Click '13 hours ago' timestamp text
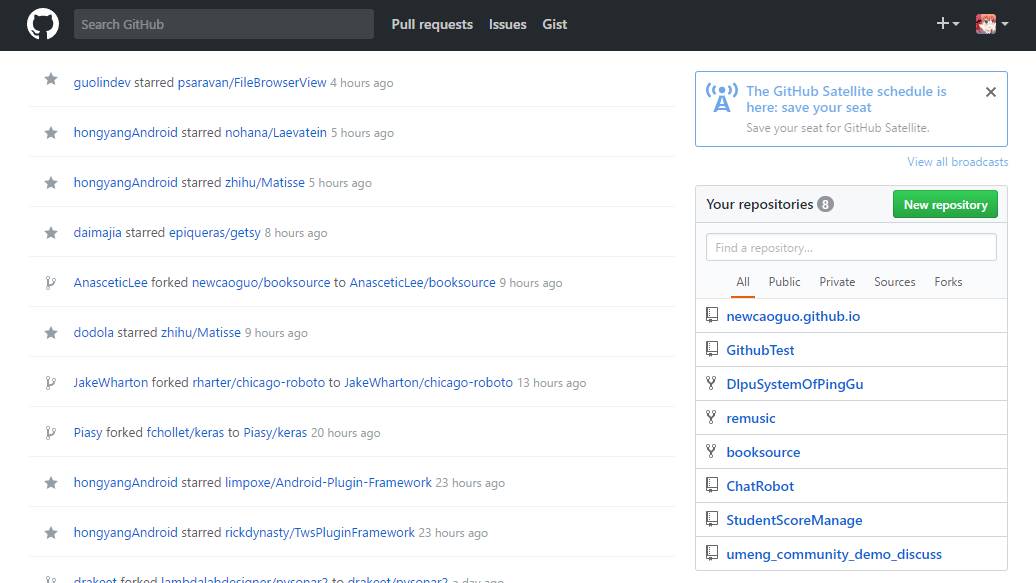The image size is (1036, 583). coord(551,383)
